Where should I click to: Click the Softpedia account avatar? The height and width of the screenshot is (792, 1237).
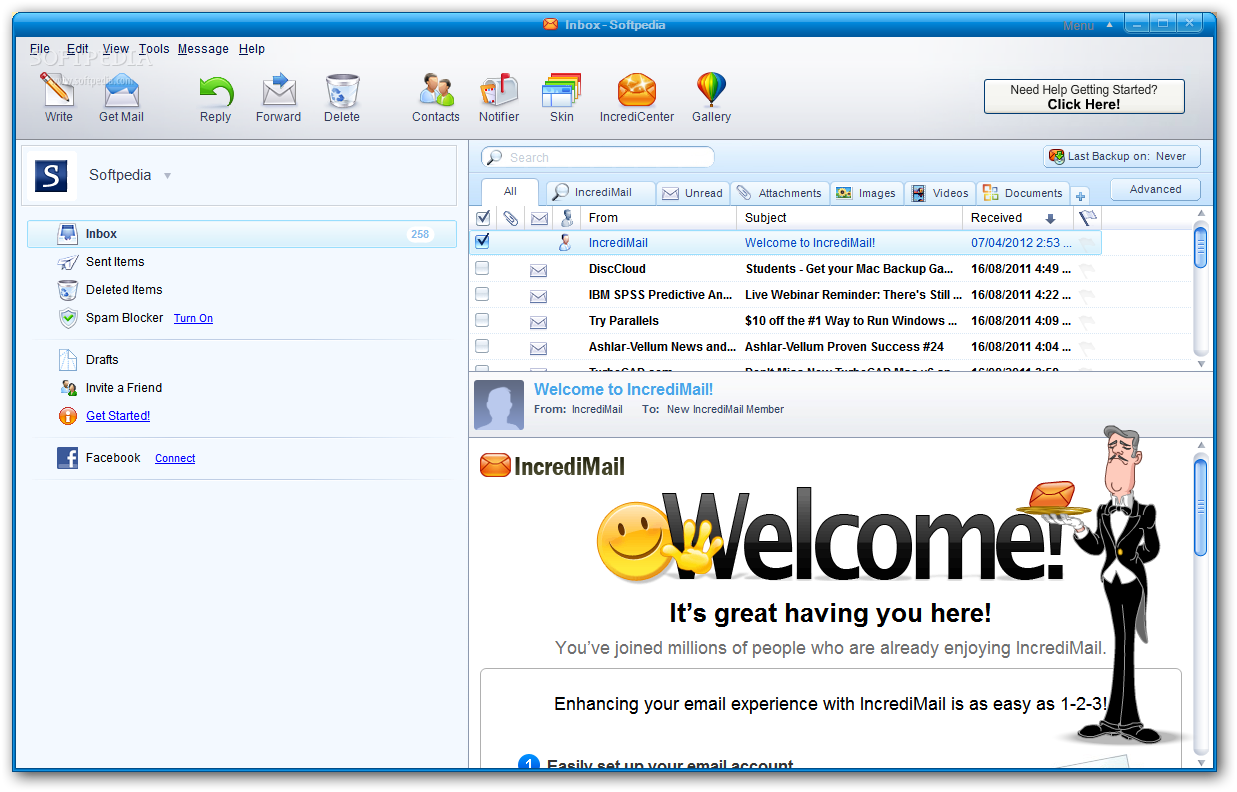pos(51,176)
